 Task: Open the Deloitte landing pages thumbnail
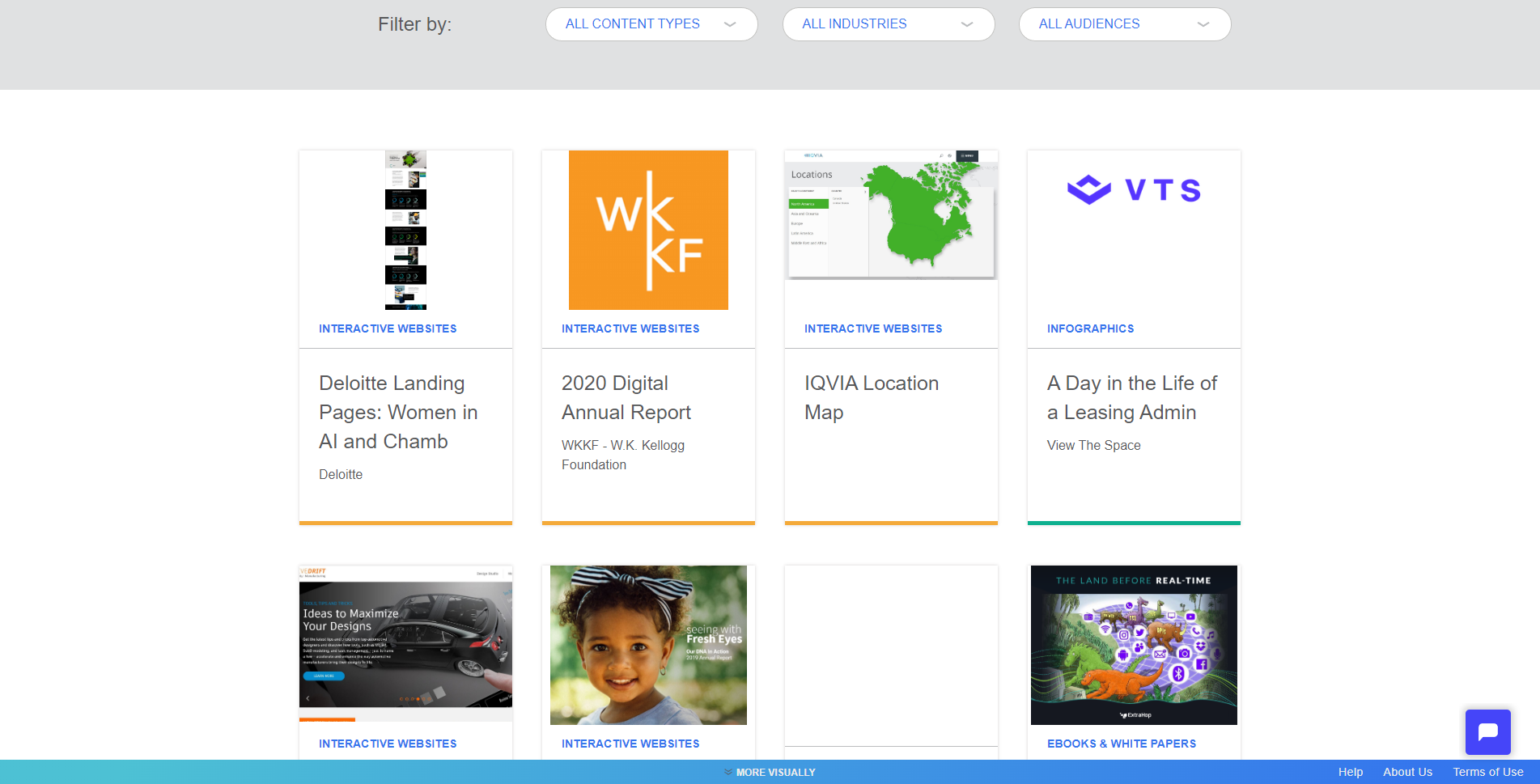pyautogui.click(x=405, y=230)
